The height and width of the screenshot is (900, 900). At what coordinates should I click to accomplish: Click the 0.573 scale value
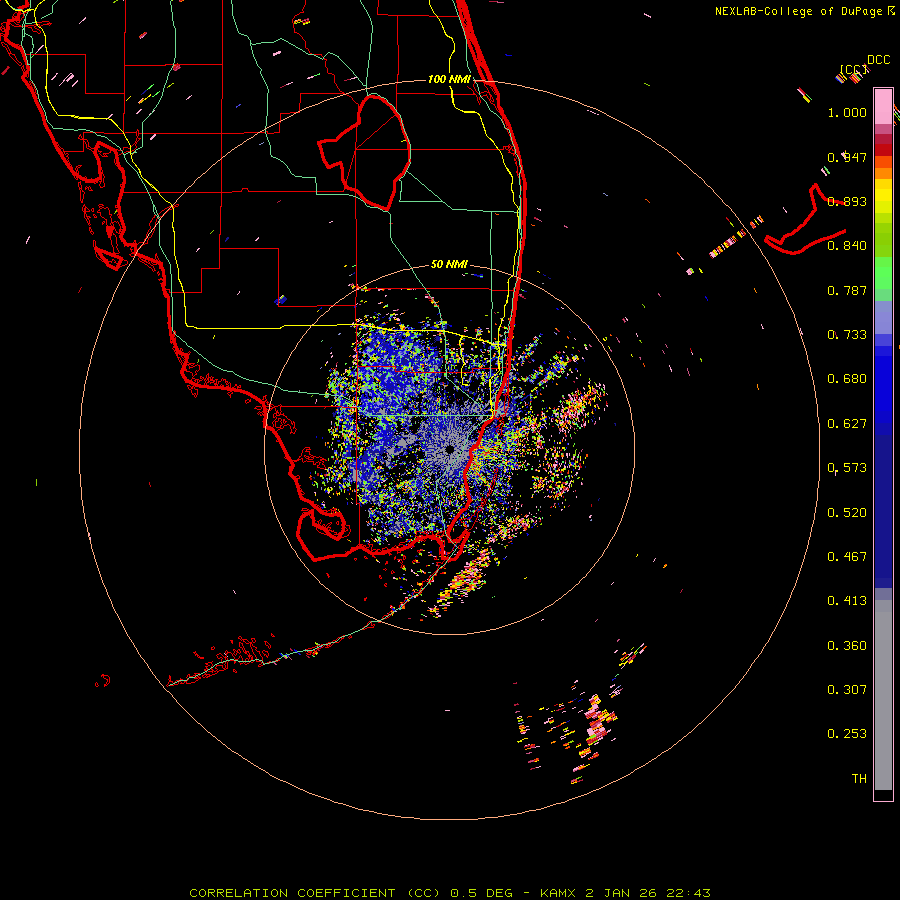847,468
